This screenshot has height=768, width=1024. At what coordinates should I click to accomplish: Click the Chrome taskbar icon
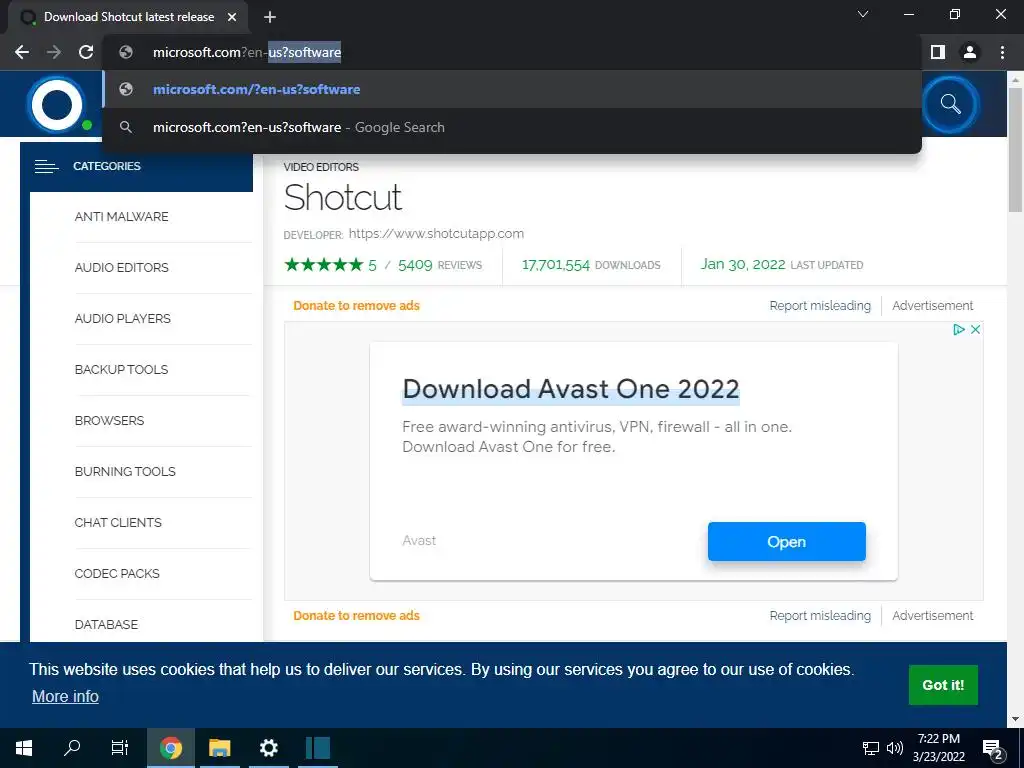tap(170, 748)
